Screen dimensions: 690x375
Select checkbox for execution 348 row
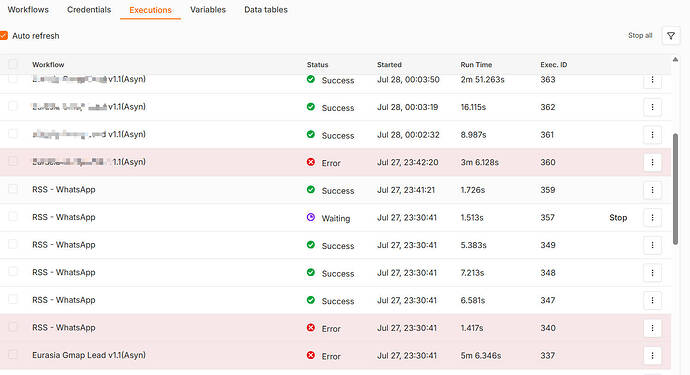point(13,272)
